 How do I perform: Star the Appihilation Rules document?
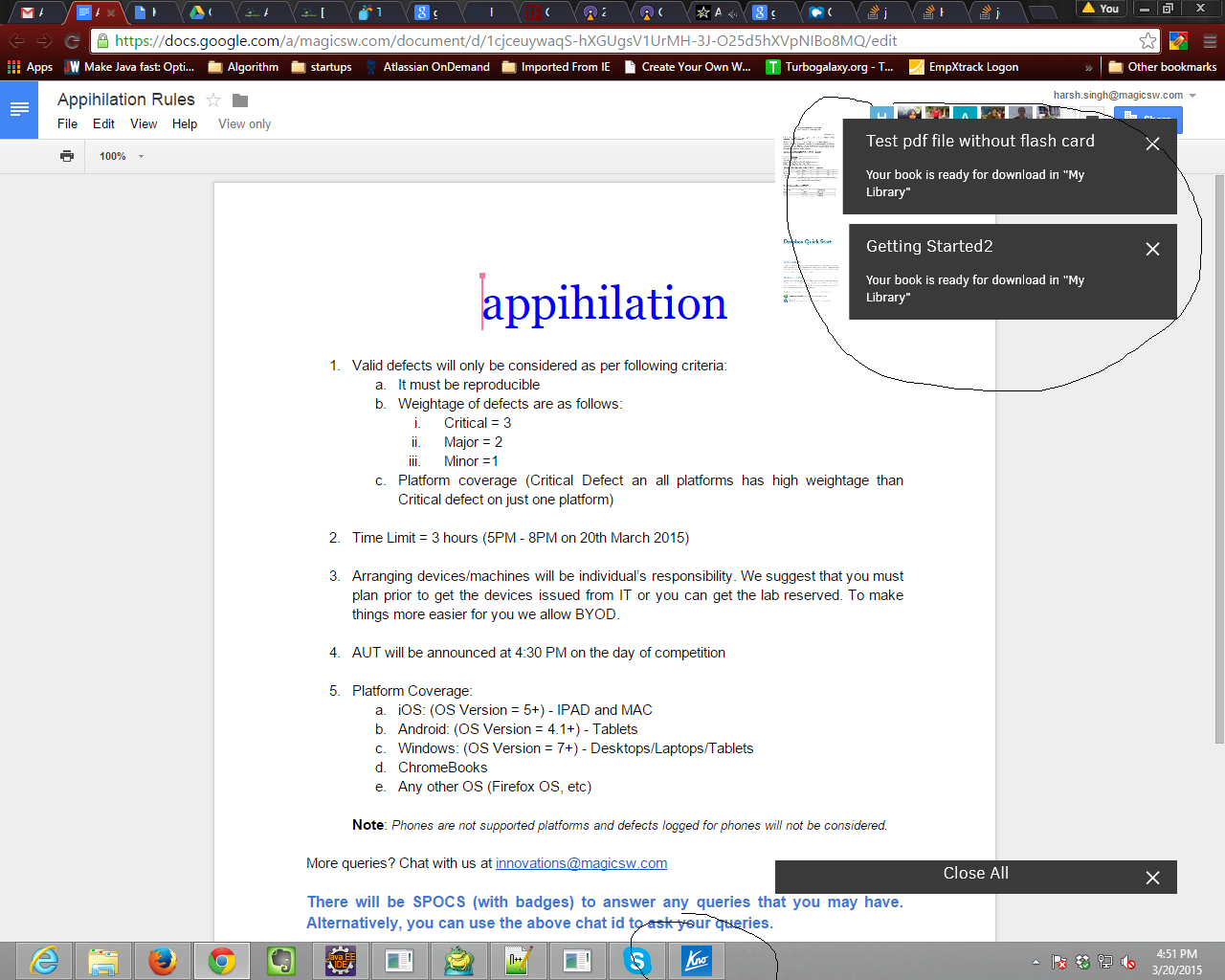[x=213, y=100]
